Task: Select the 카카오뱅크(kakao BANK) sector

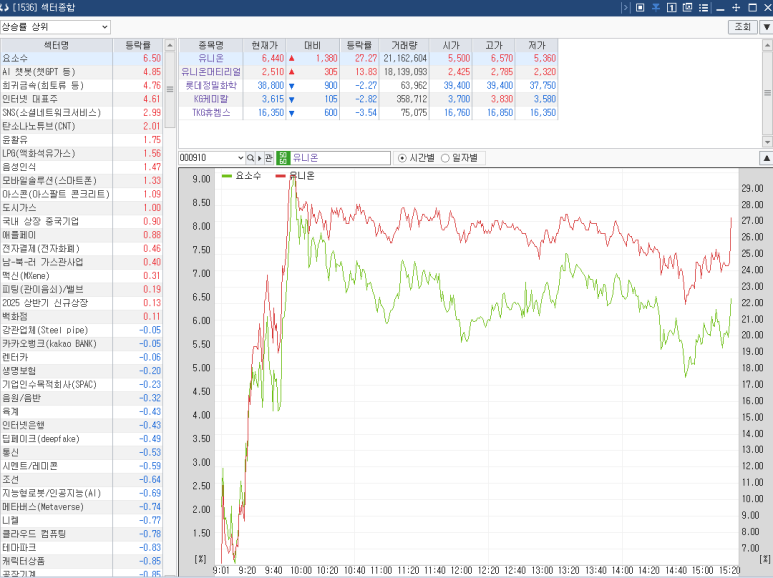Action: point(81,344)
